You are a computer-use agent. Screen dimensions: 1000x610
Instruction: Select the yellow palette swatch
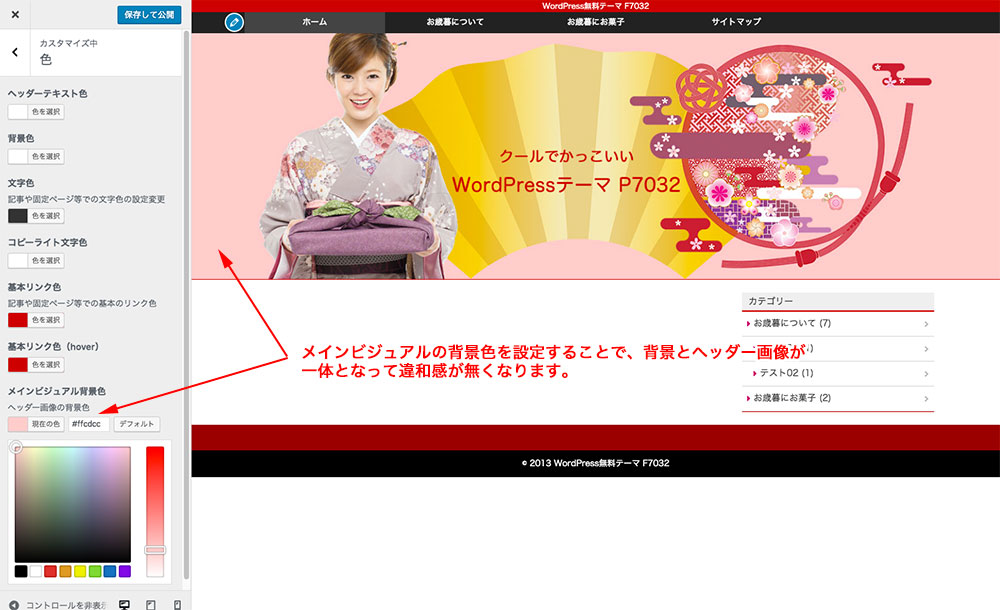point(80,571)
